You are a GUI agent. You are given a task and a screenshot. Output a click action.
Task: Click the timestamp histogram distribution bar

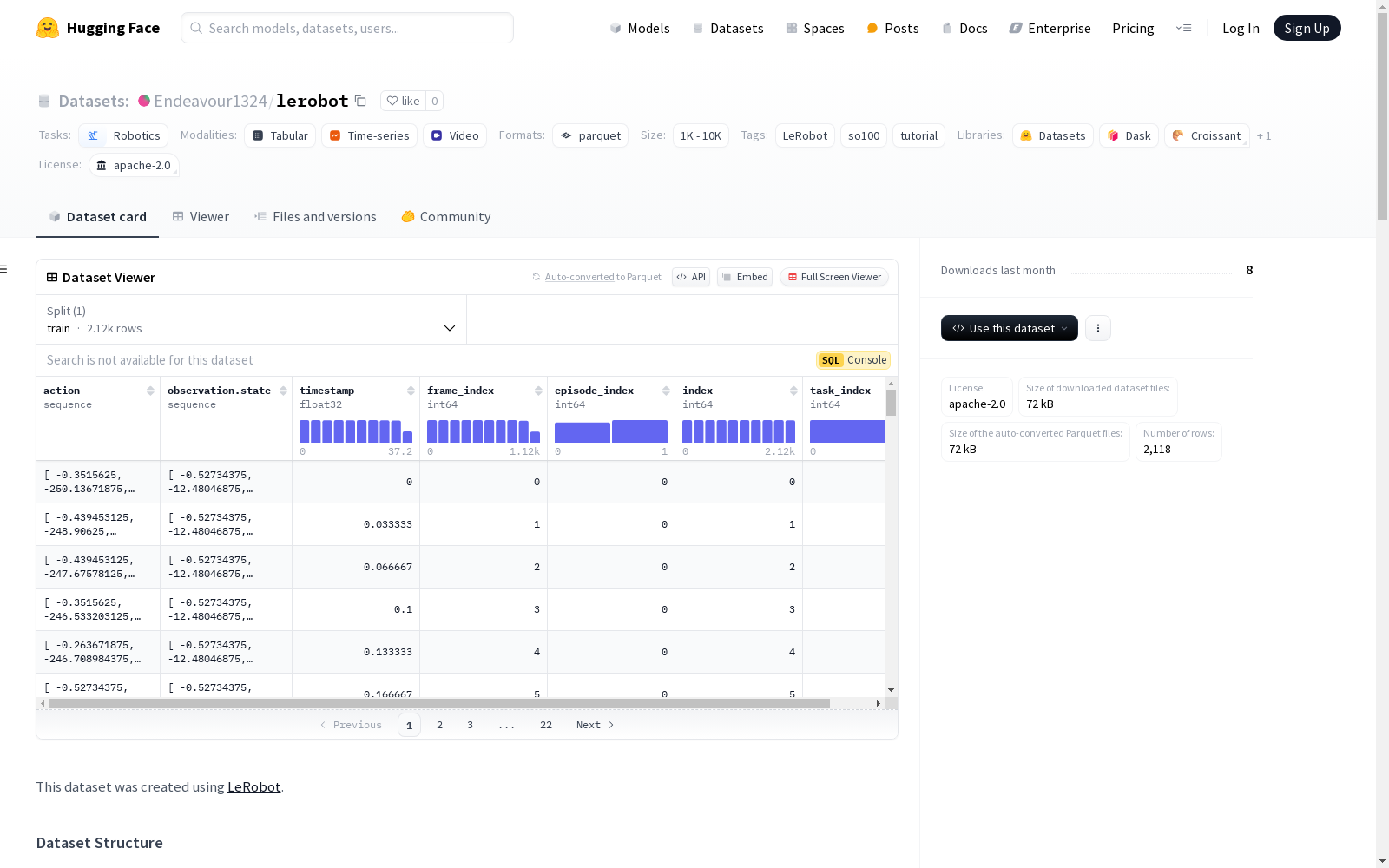click(356, 431)
